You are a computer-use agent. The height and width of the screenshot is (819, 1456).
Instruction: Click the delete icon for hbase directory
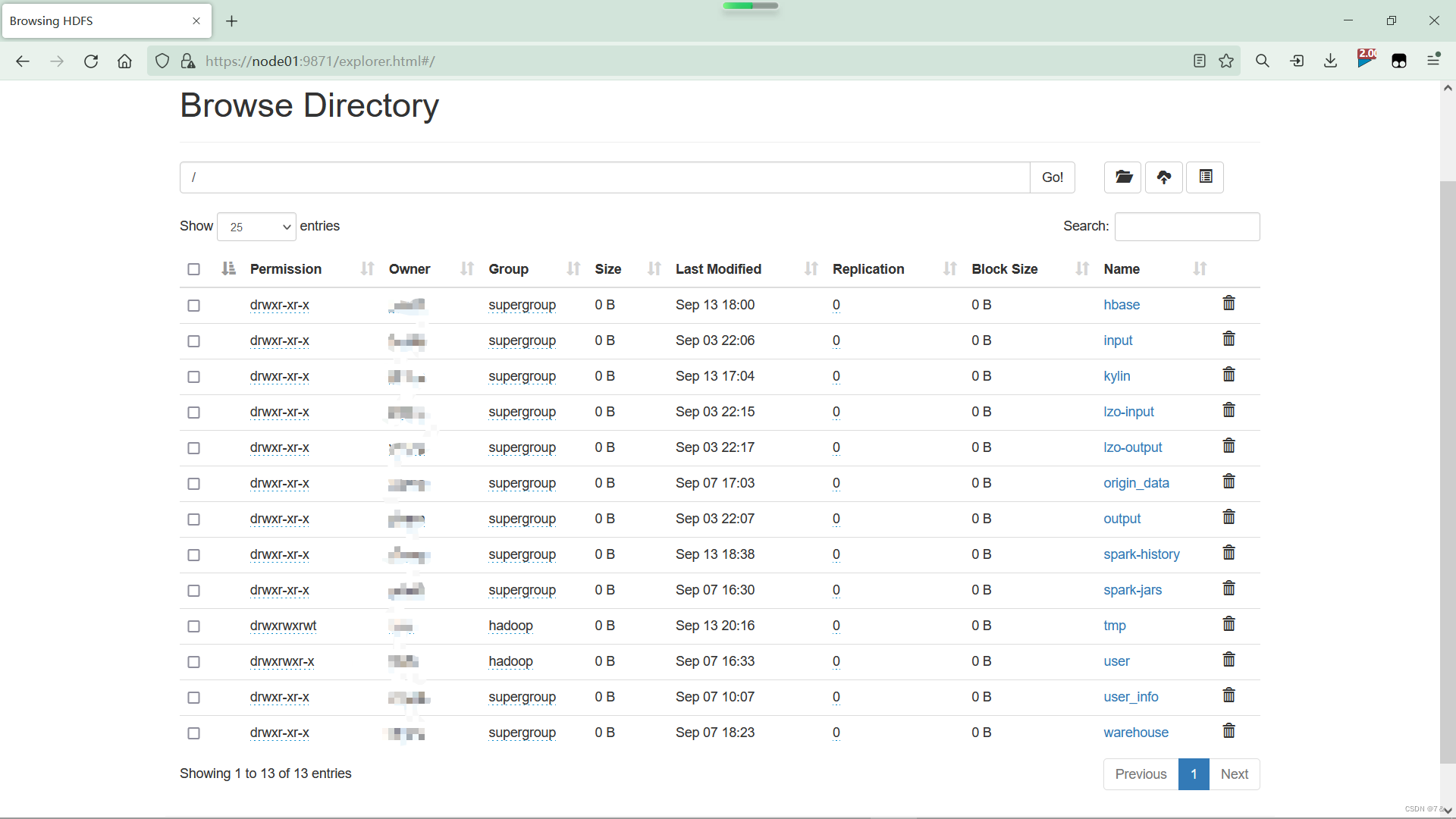tap(1229, 303)
